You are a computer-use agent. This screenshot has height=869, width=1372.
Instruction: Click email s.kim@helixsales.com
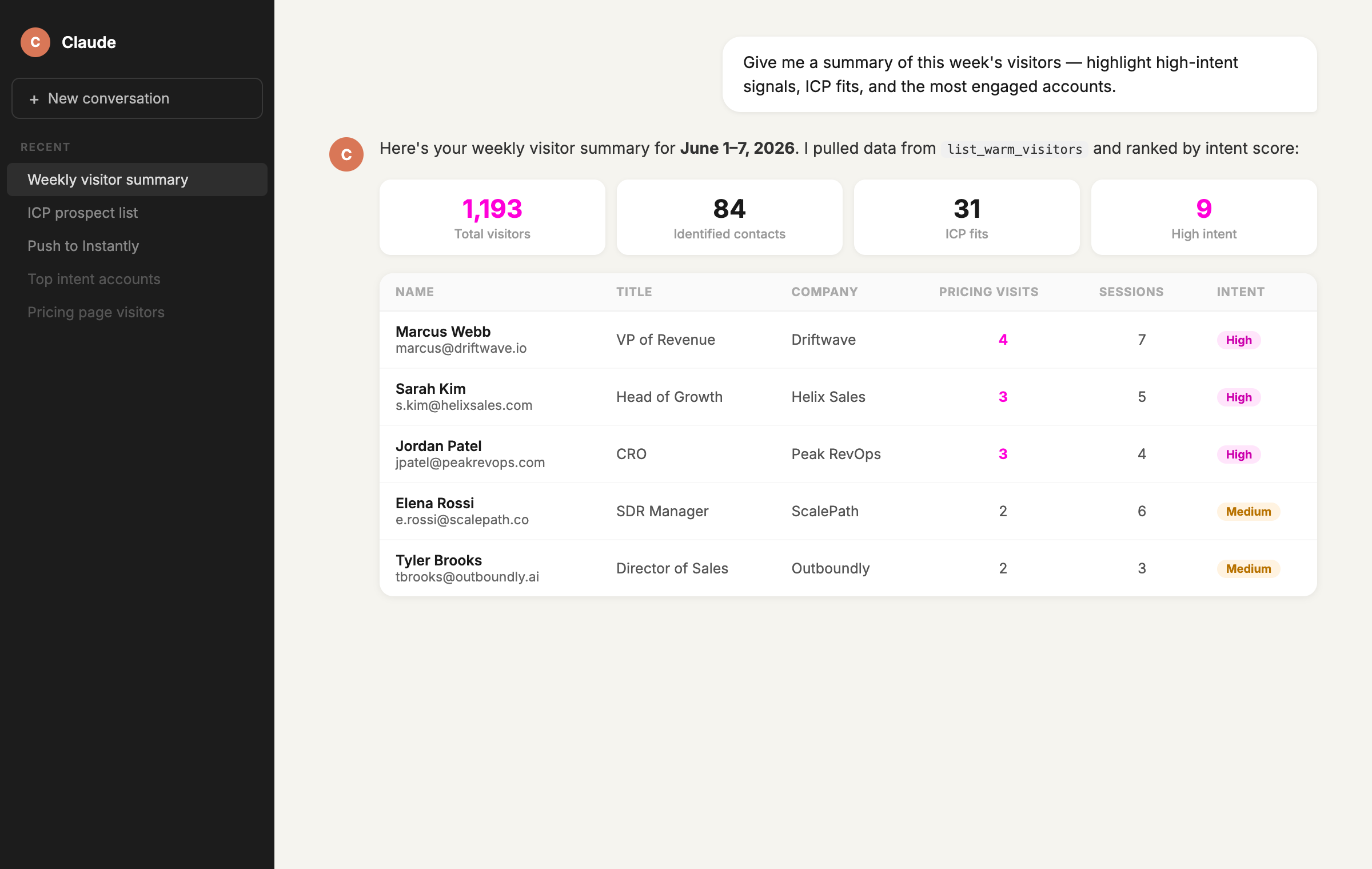tap(464, 405)
